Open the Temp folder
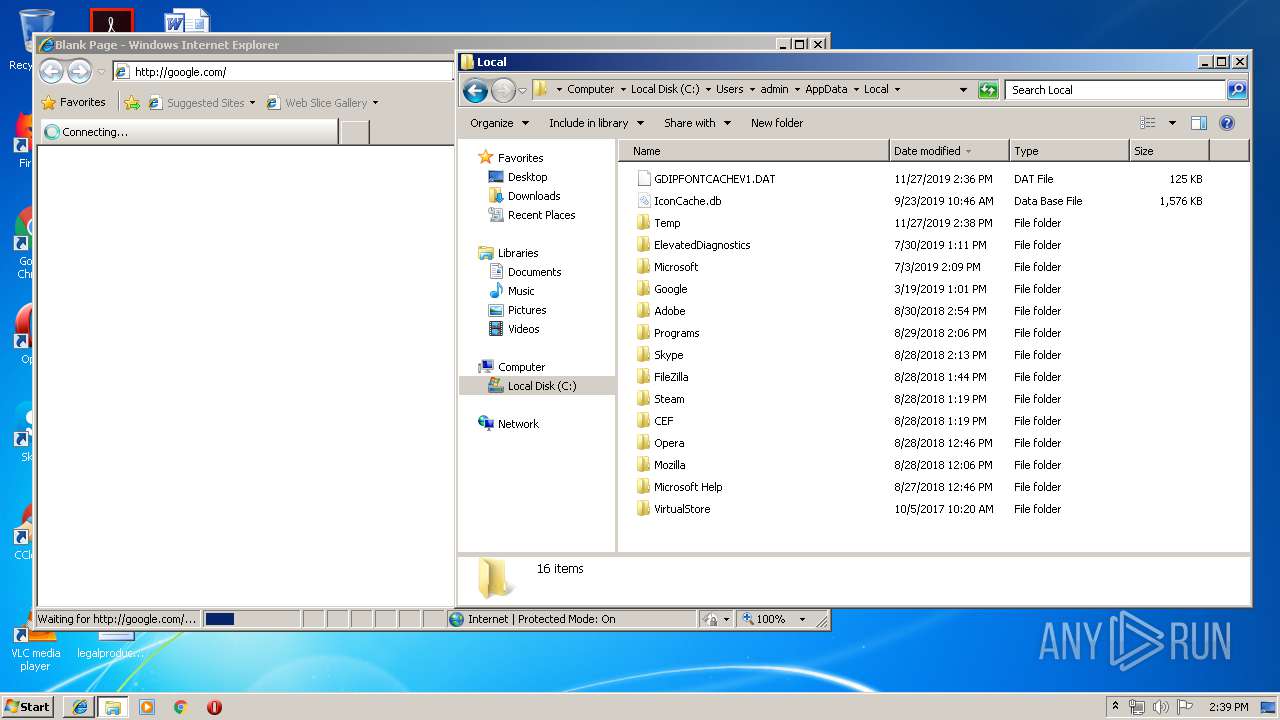1280x720 pixels. pyautogui.click(x=667, y=223)
